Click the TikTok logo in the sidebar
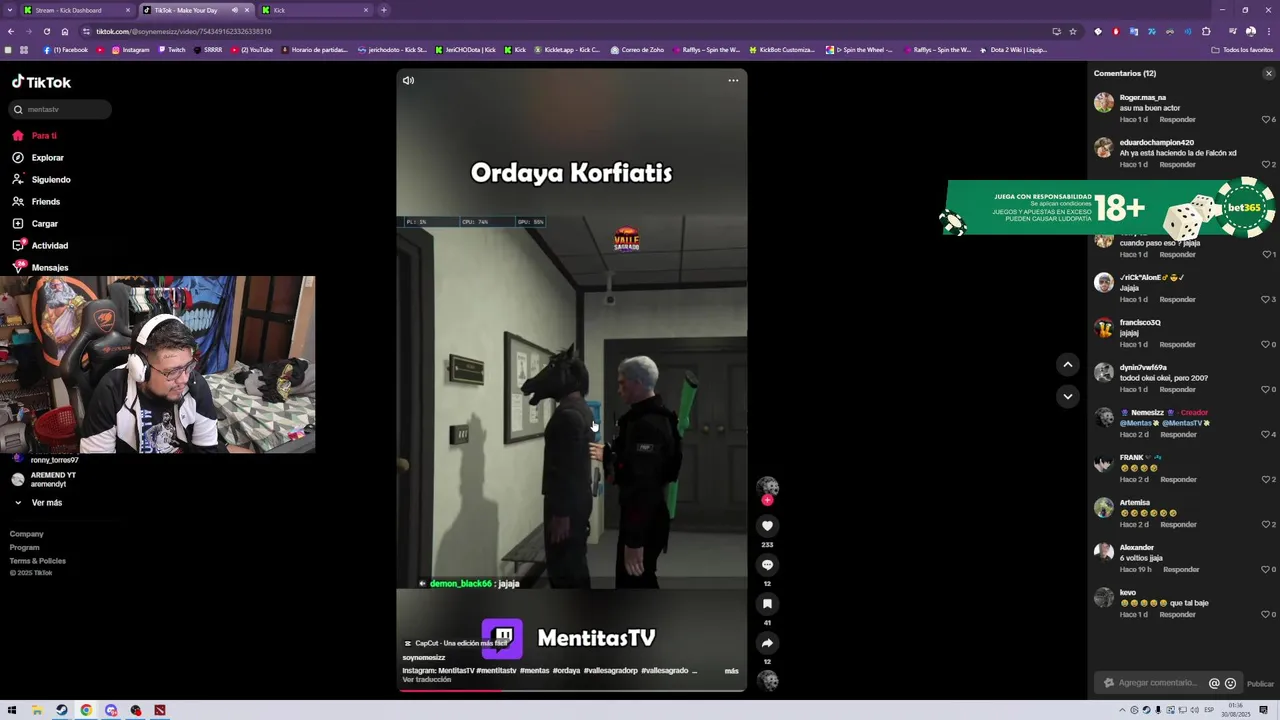The height and width of the screenshot is (720, 1280). click(41, 83)
